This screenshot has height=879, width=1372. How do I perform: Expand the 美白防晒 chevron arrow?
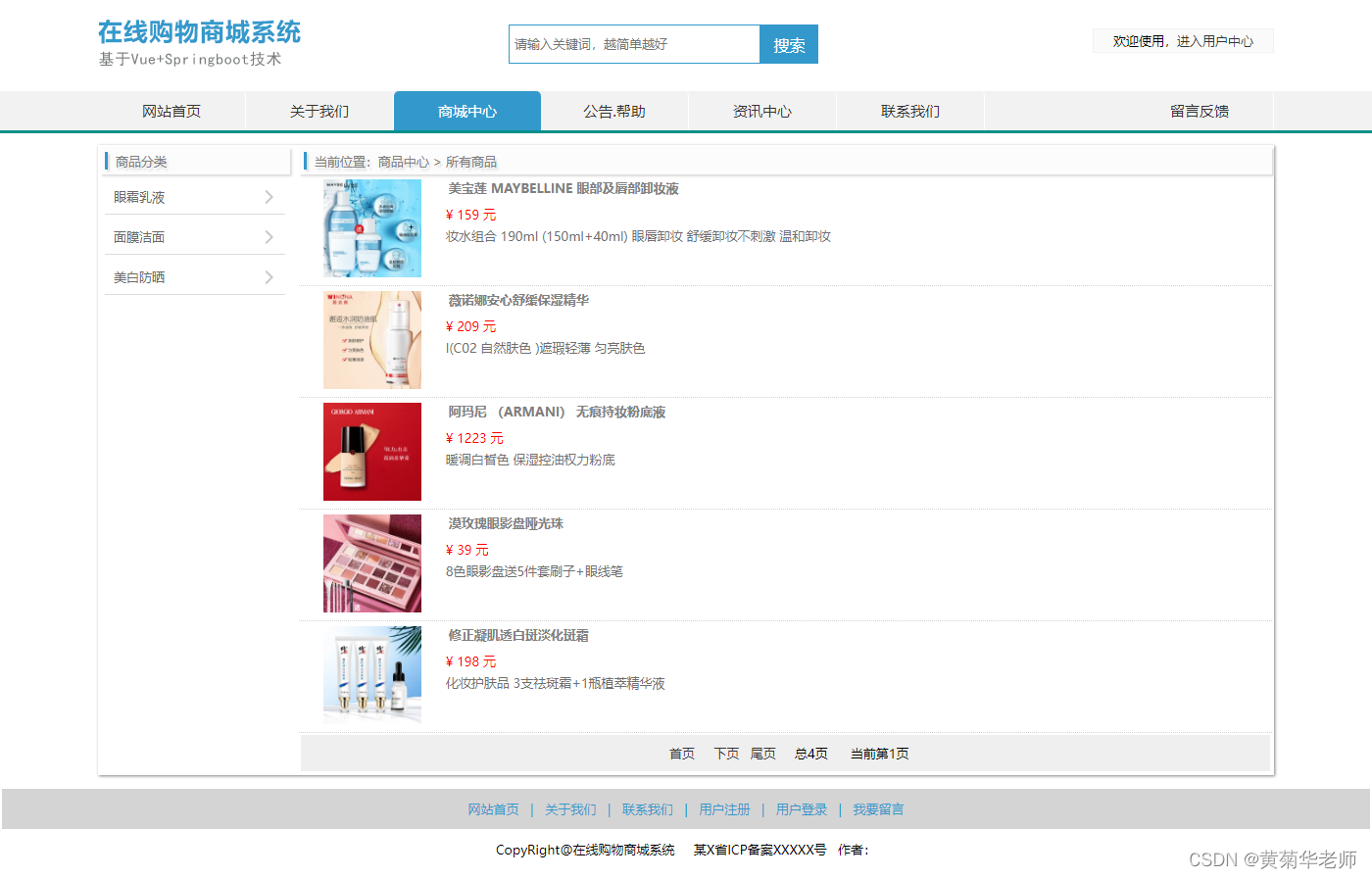pyautogui.click(x=269, y=277)
